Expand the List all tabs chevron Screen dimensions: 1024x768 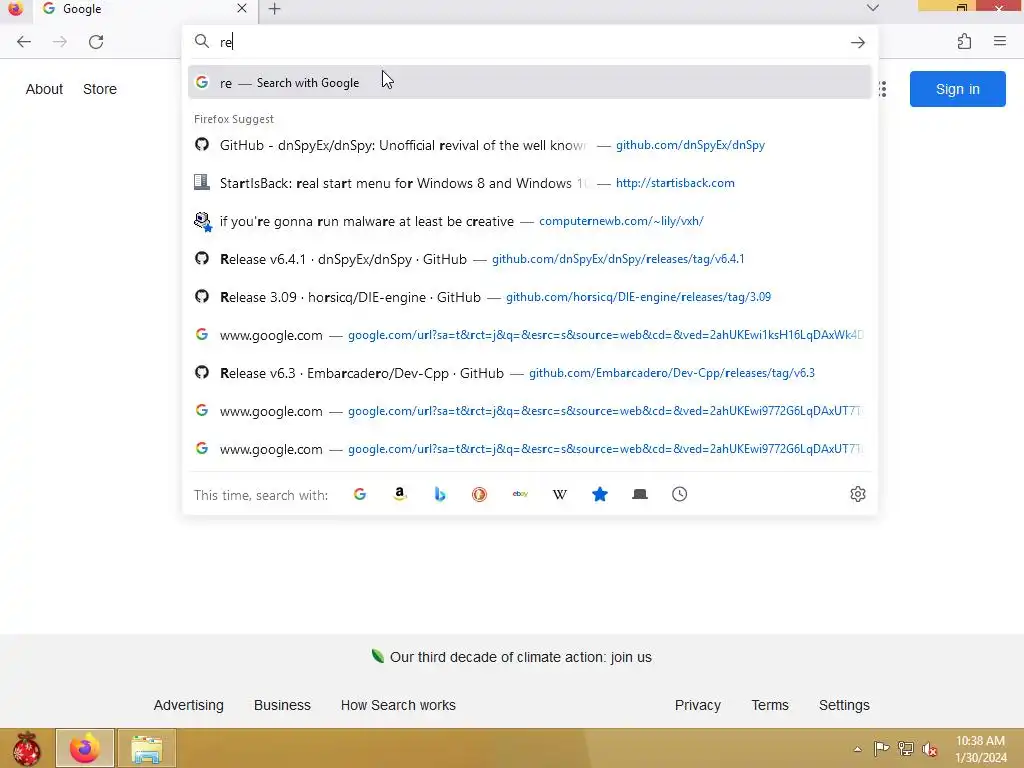[x=872, y=8]
